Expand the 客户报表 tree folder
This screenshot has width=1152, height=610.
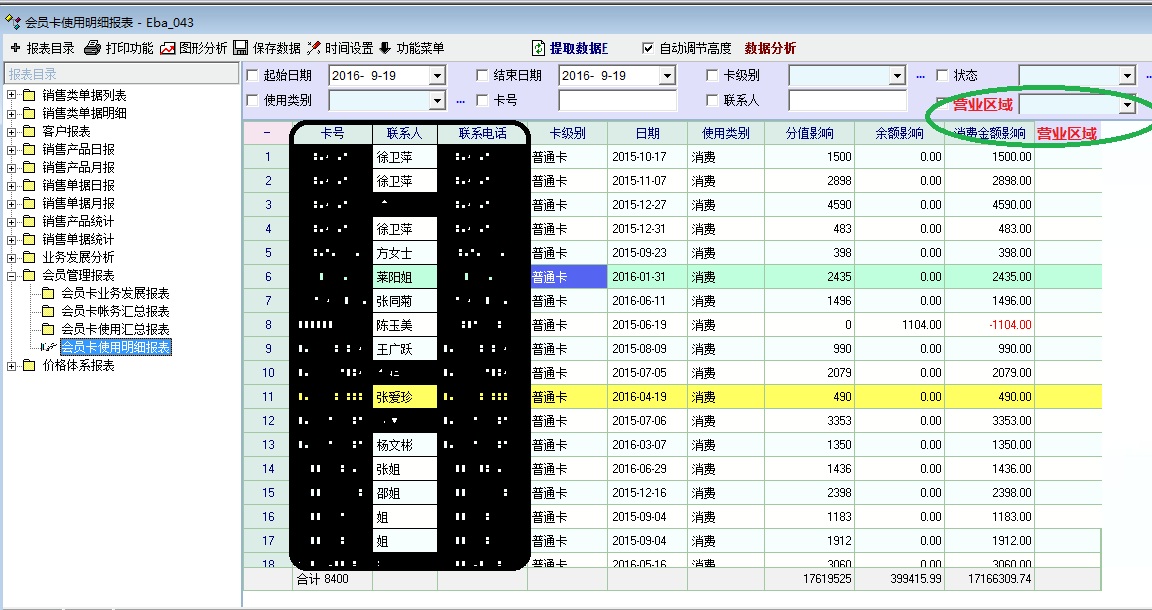pos(12,131)
